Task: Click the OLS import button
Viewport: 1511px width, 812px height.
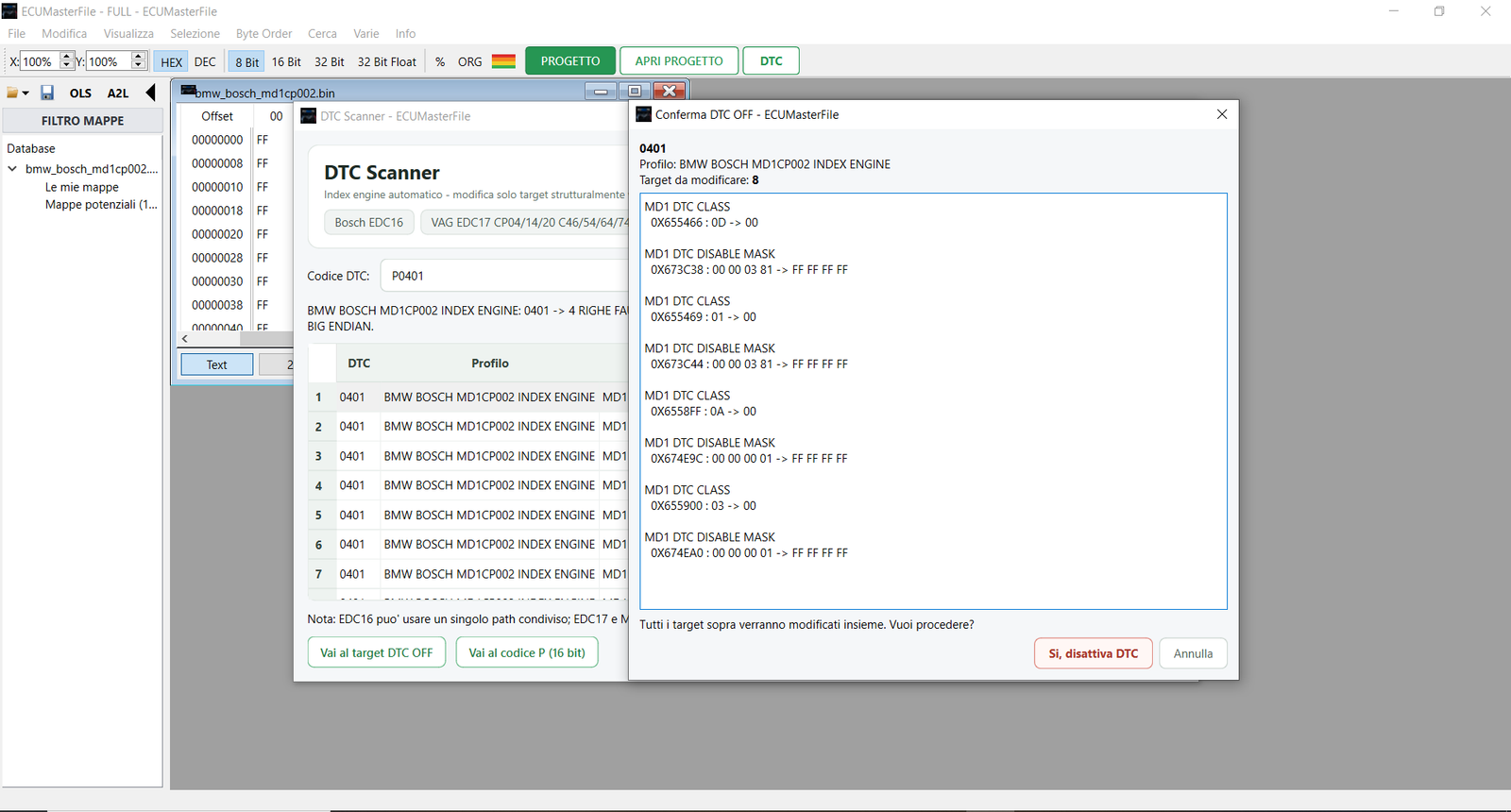Action: [x=80, y=93]
